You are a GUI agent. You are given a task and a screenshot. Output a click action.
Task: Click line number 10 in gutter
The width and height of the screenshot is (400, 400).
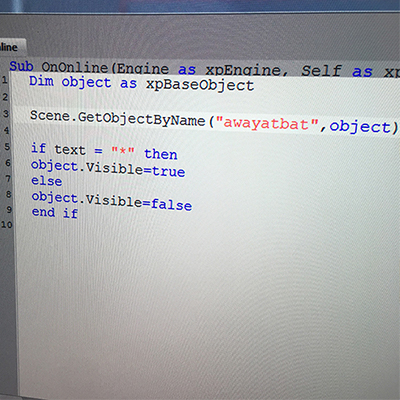click(7, 225)
